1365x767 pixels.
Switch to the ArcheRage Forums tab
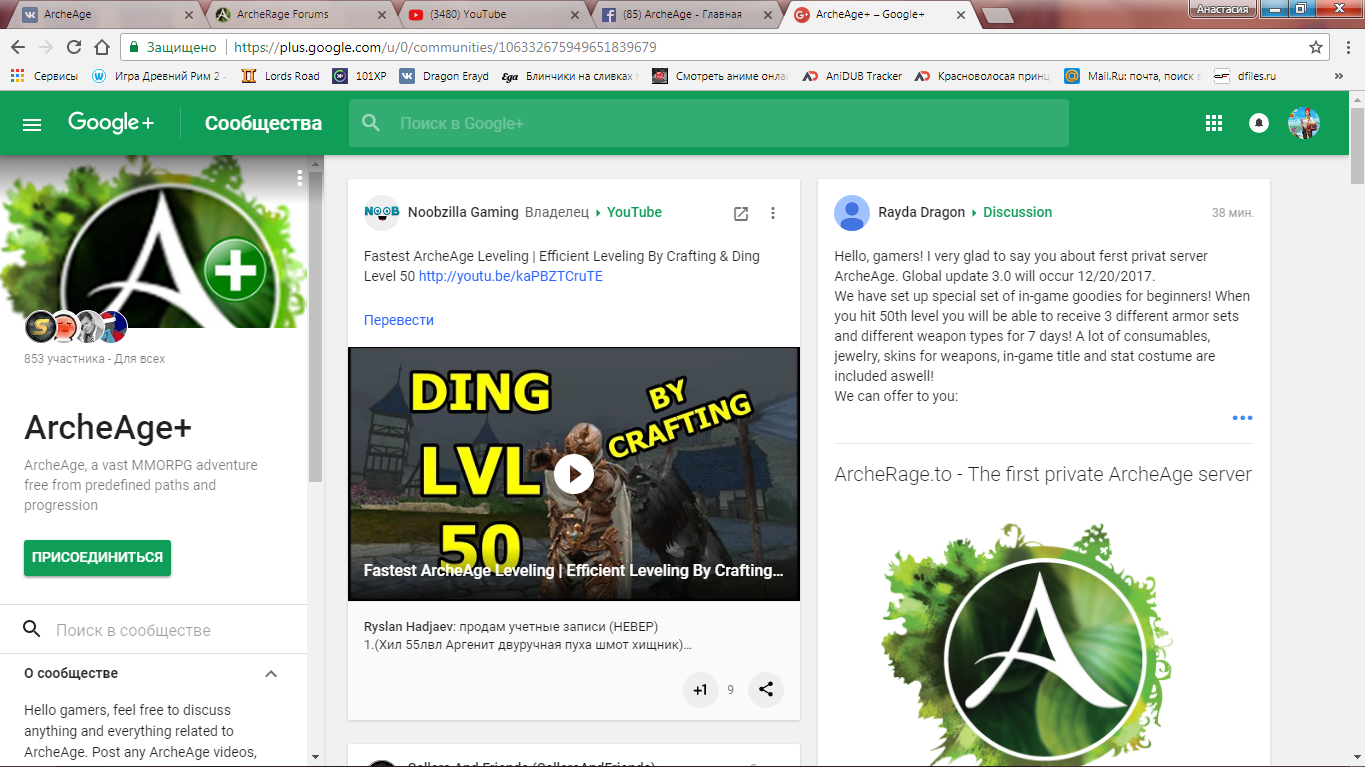(x=299, y=14)
